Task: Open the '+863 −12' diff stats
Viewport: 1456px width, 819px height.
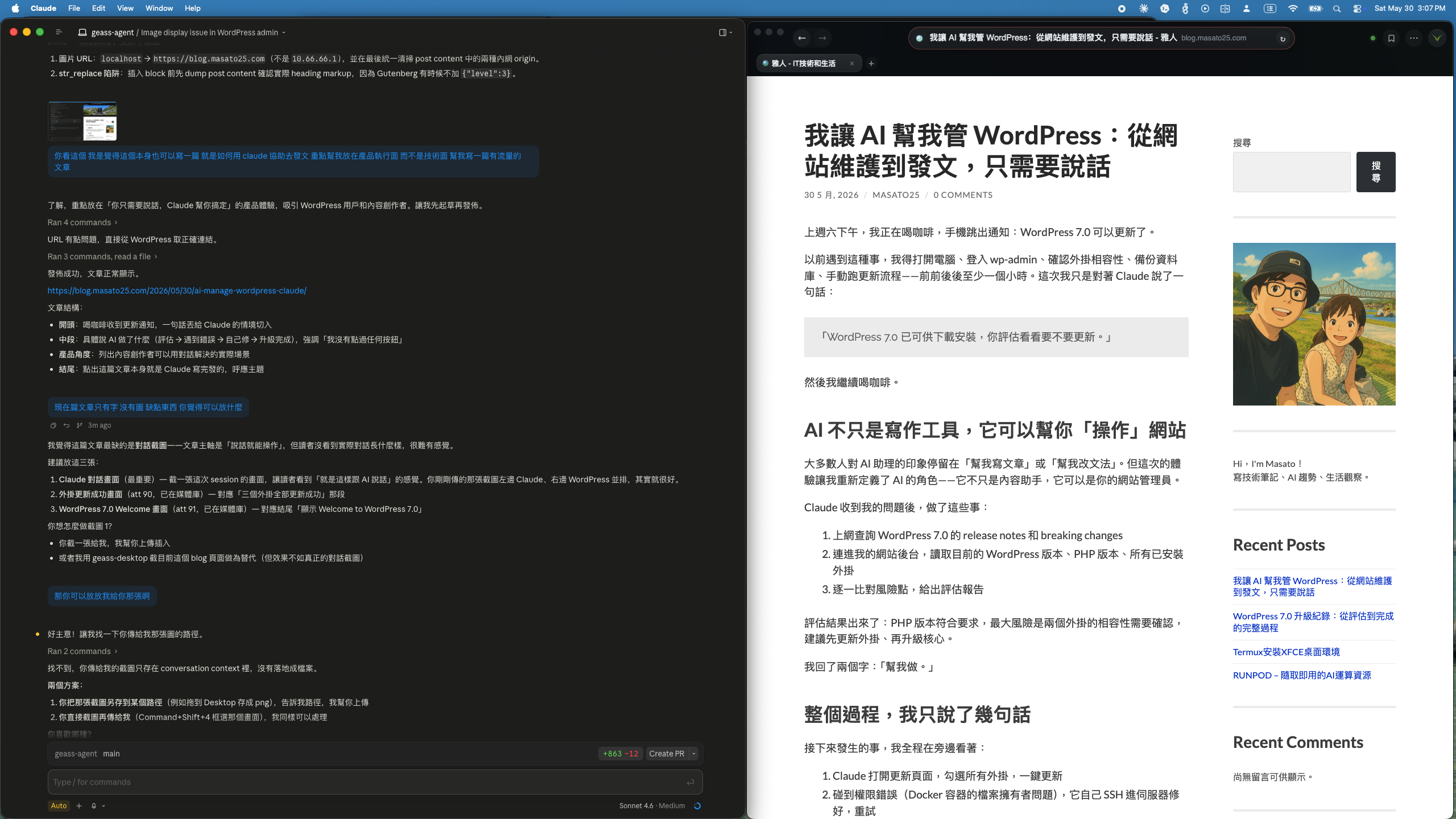Action: click(x=621, y=754)
